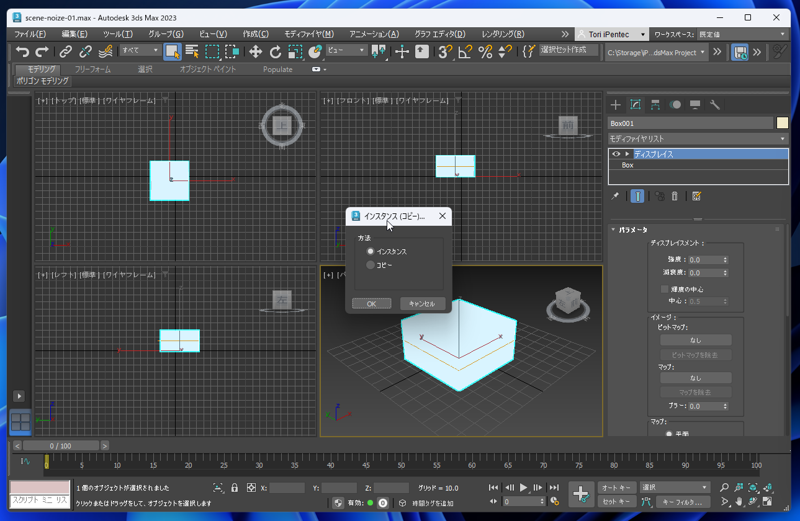The height and width of the screenshot is (521, 800).
Task: Open Select by Name list icon
Action: pos(192,52)
